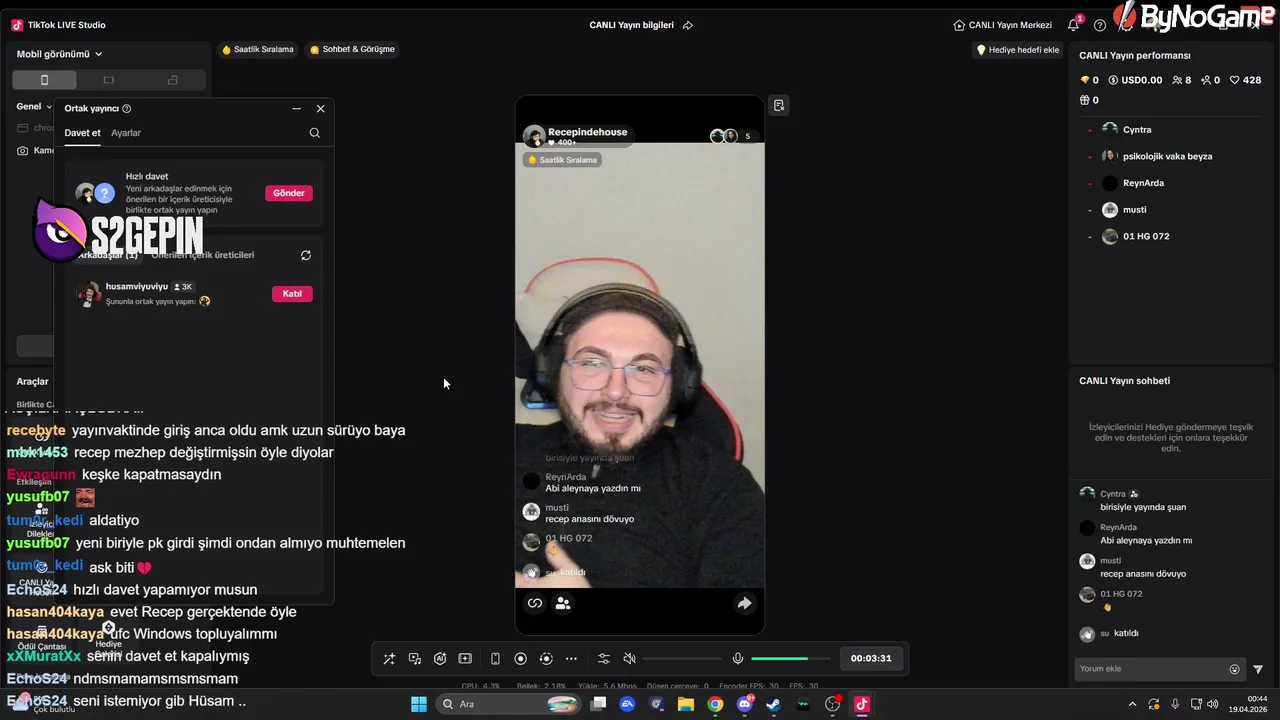The width and height of the screenshot is (1280, 720).
Task: Click the add scene icon in toolbar
Action: [465, 659]
